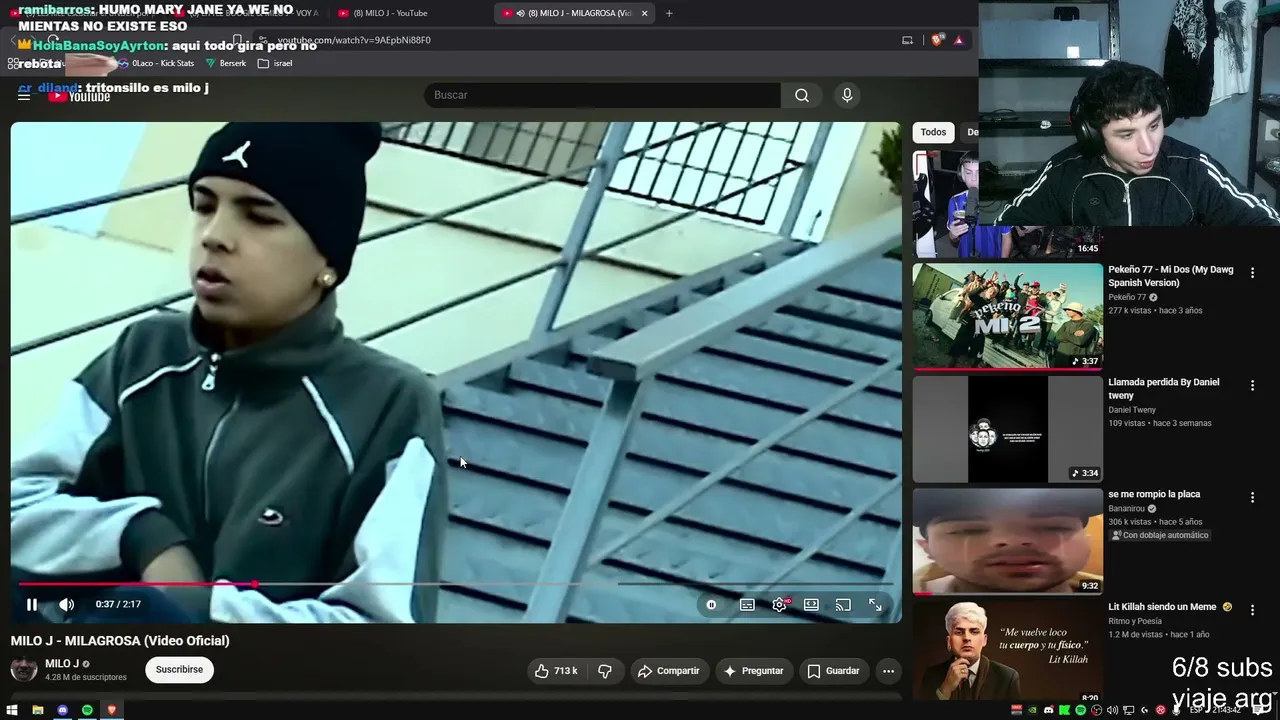The width and height of the screenshot is (1280, 720).
Task: Switch to Brave browser in taskbar
Action: point(112,710)
